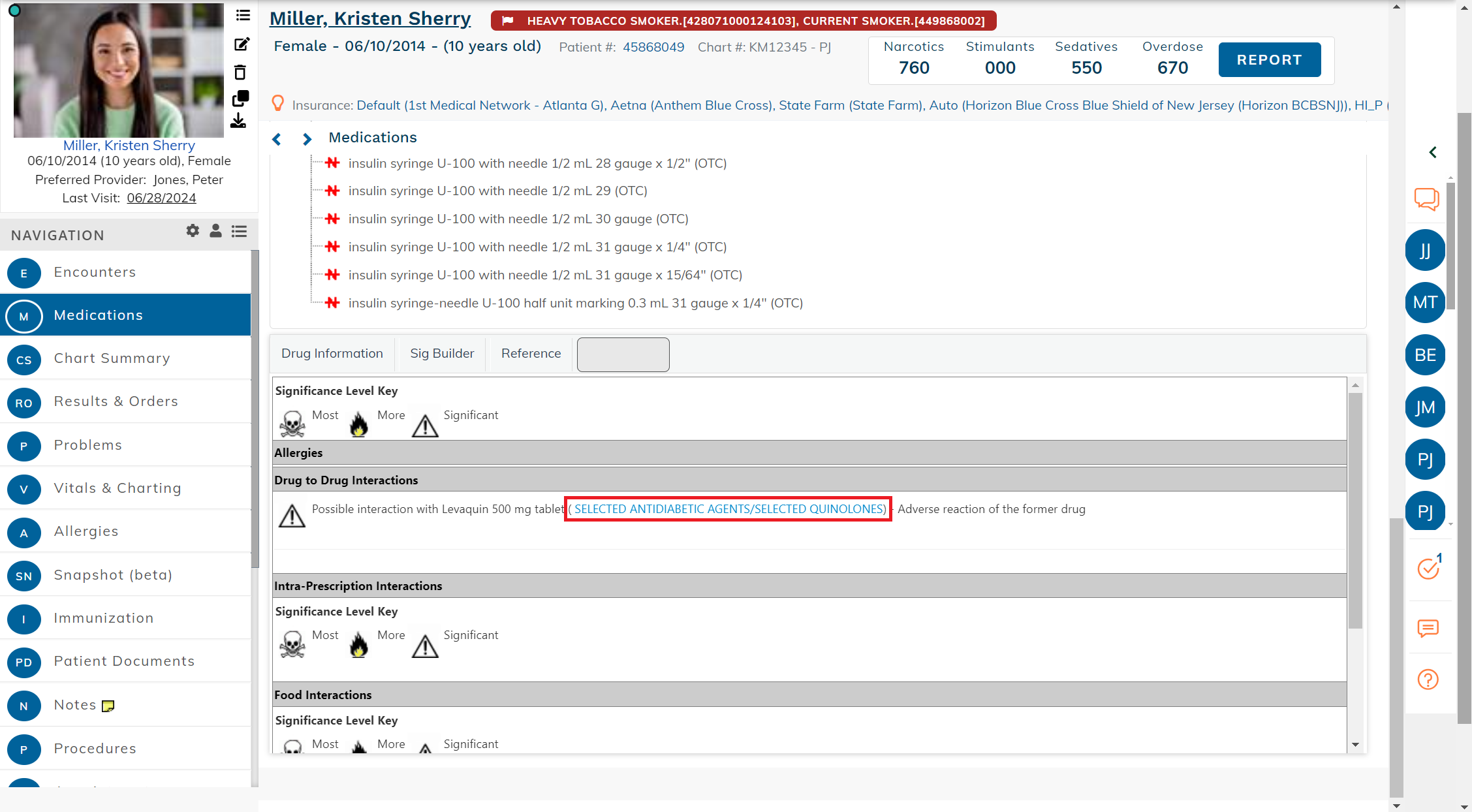Click the navigation settings gear icon
Image resolution: width=1472 pixels, height=812 pixels.
[x=192, y=230]
